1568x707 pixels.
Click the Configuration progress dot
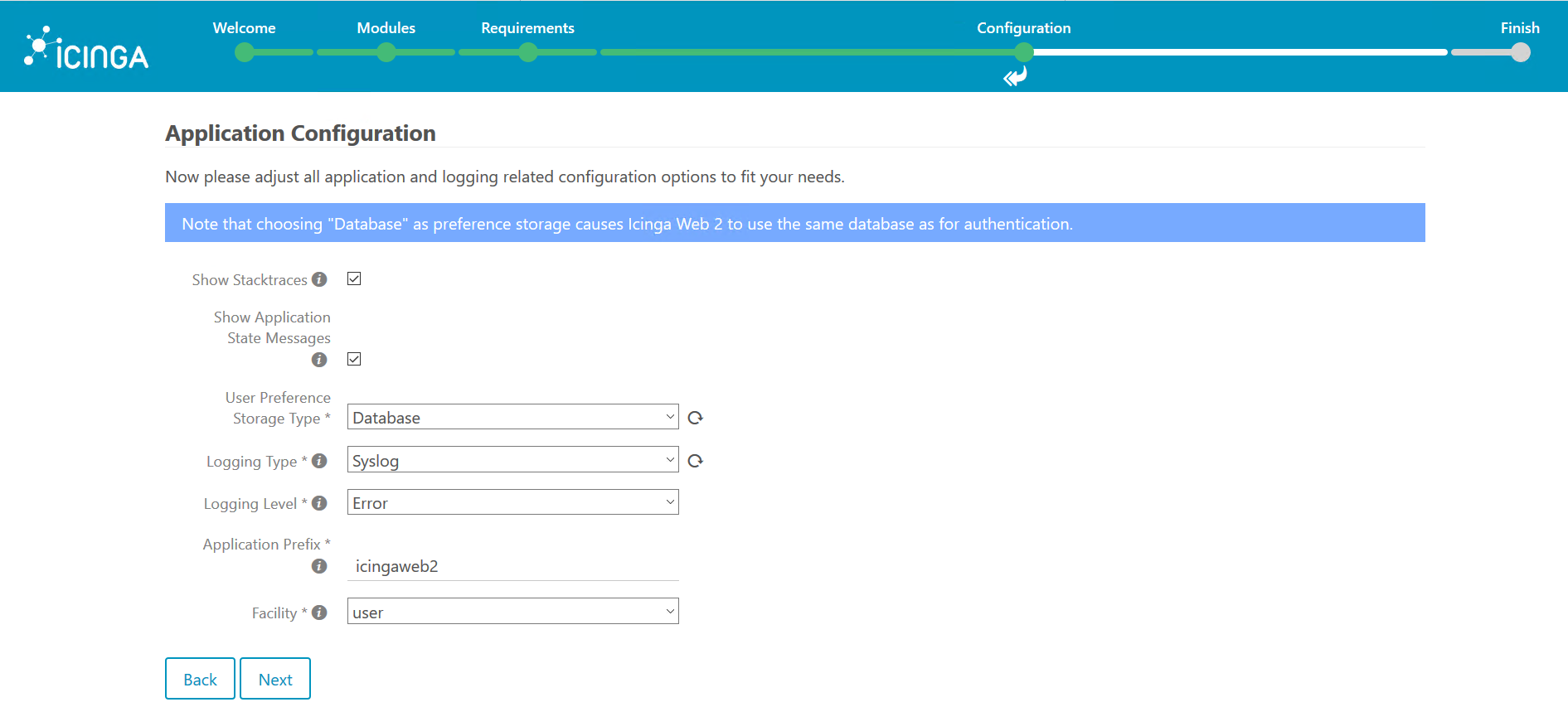1024,52
